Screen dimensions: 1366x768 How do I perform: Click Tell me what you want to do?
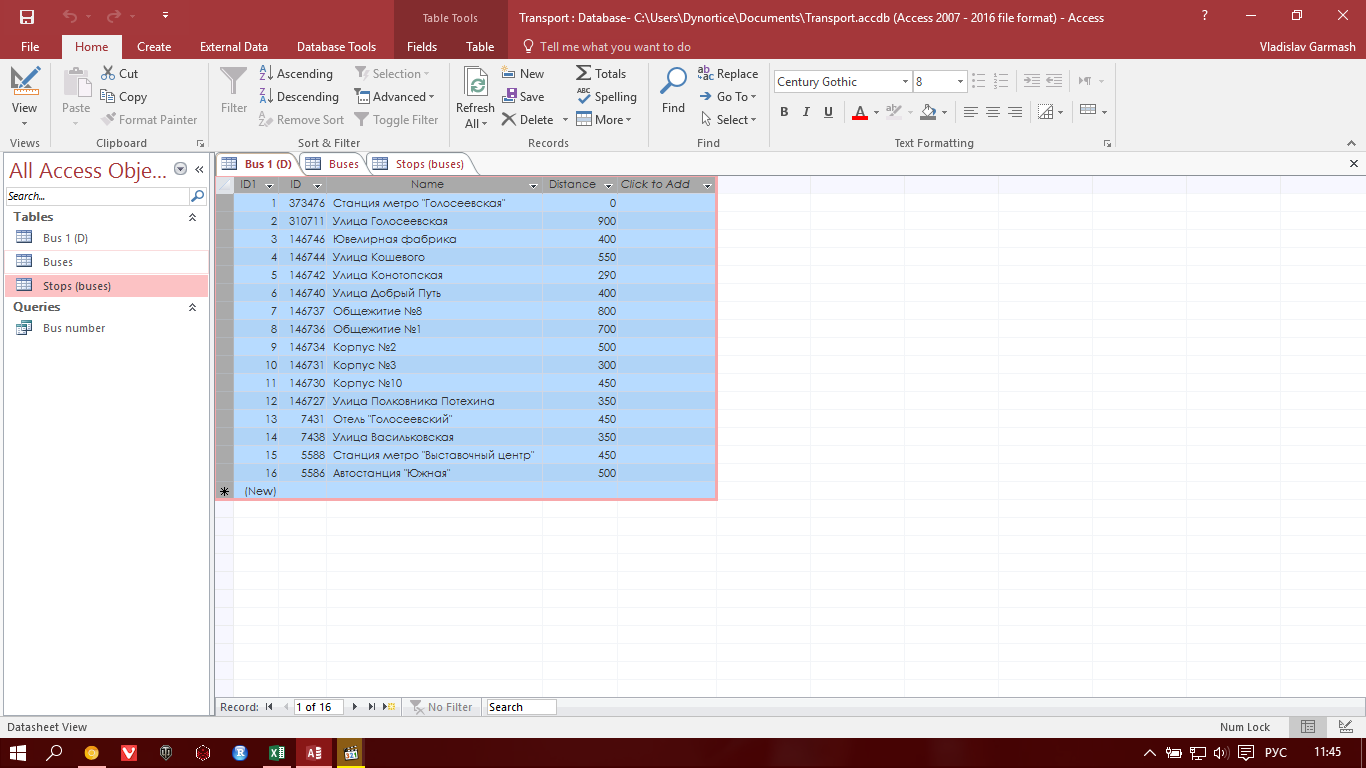pyautogui.click(x=607, y=47)
